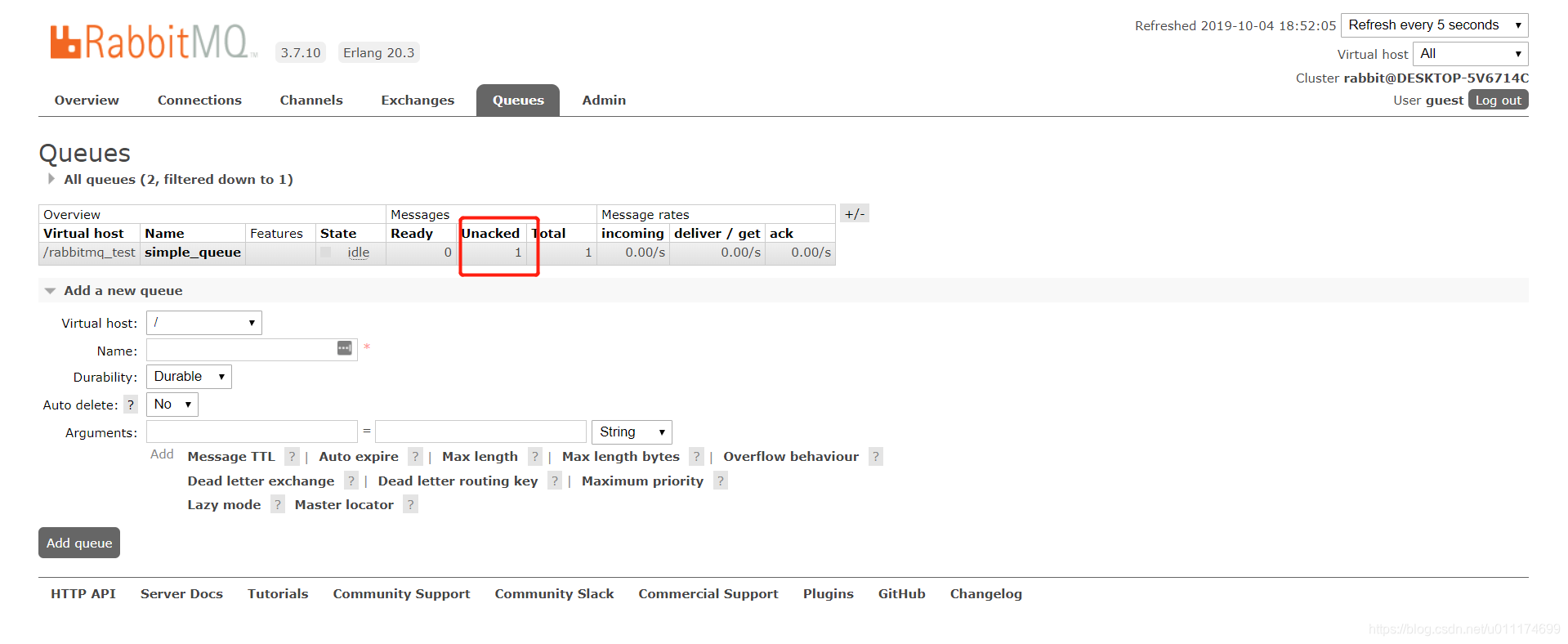Open help for Maximum priority
1568x644 pixels.
(x=720, y=481)
